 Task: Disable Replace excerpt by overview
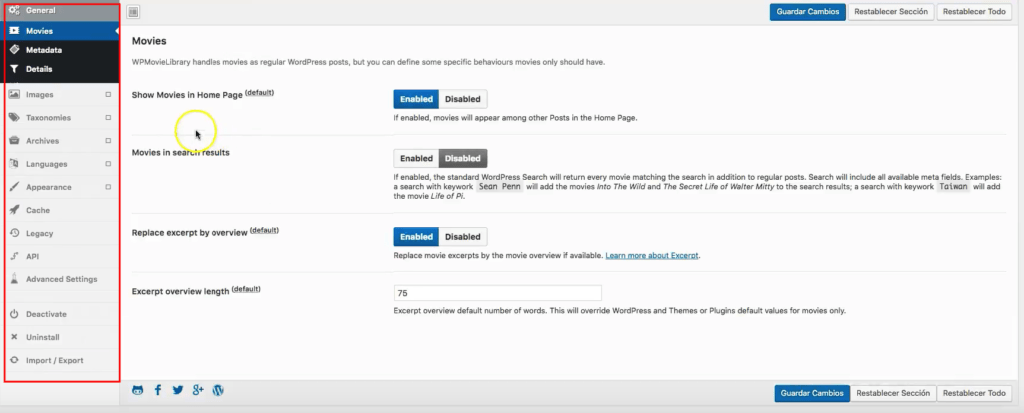[462, 237]
